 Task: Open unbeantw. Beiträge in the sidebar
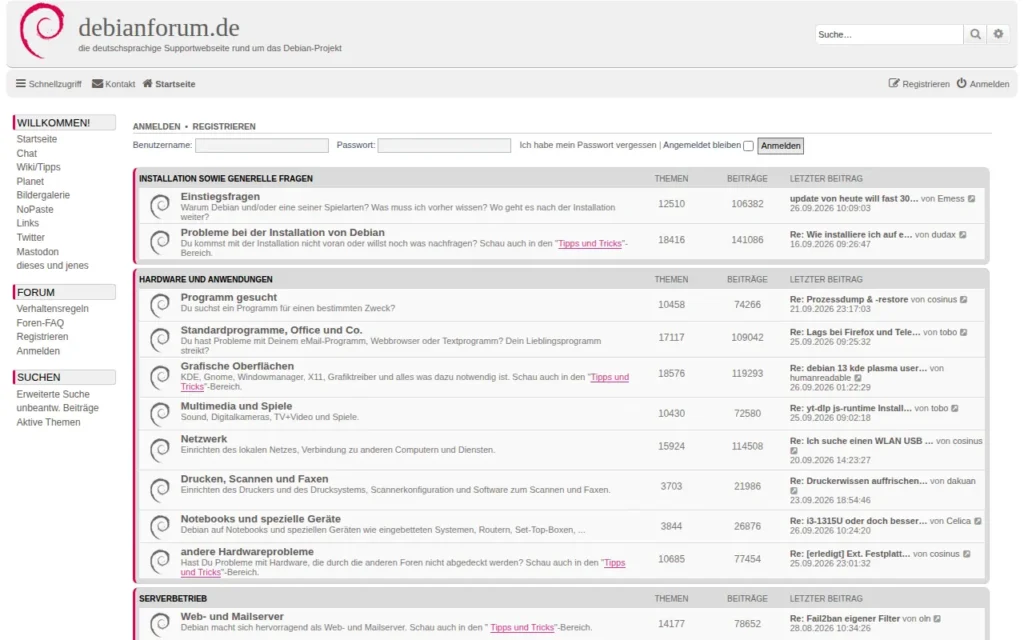(x=57, y=408)
